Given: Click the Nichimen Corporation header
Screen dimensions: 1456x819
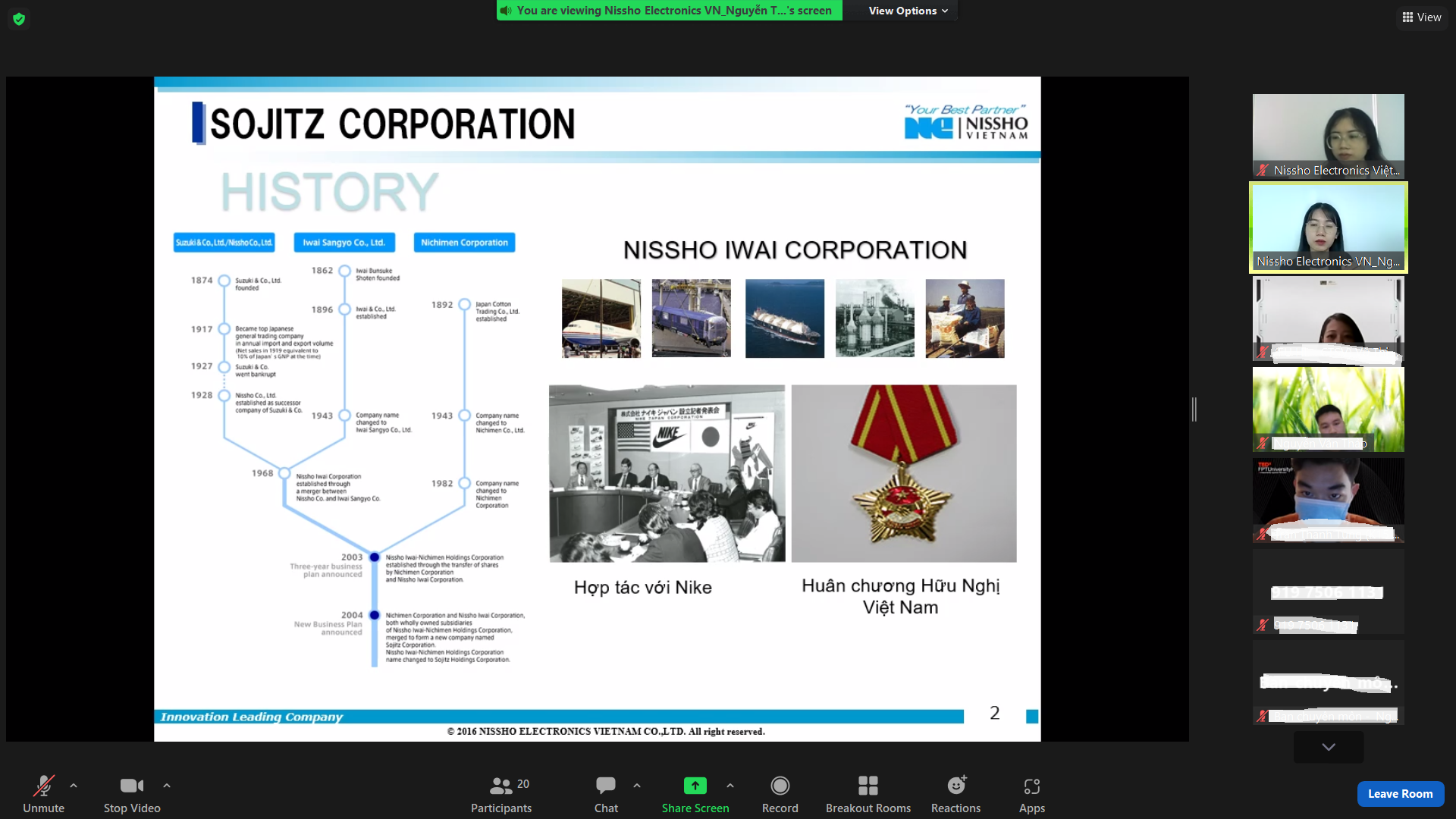Looking at the screenshot, I should 464,243.
